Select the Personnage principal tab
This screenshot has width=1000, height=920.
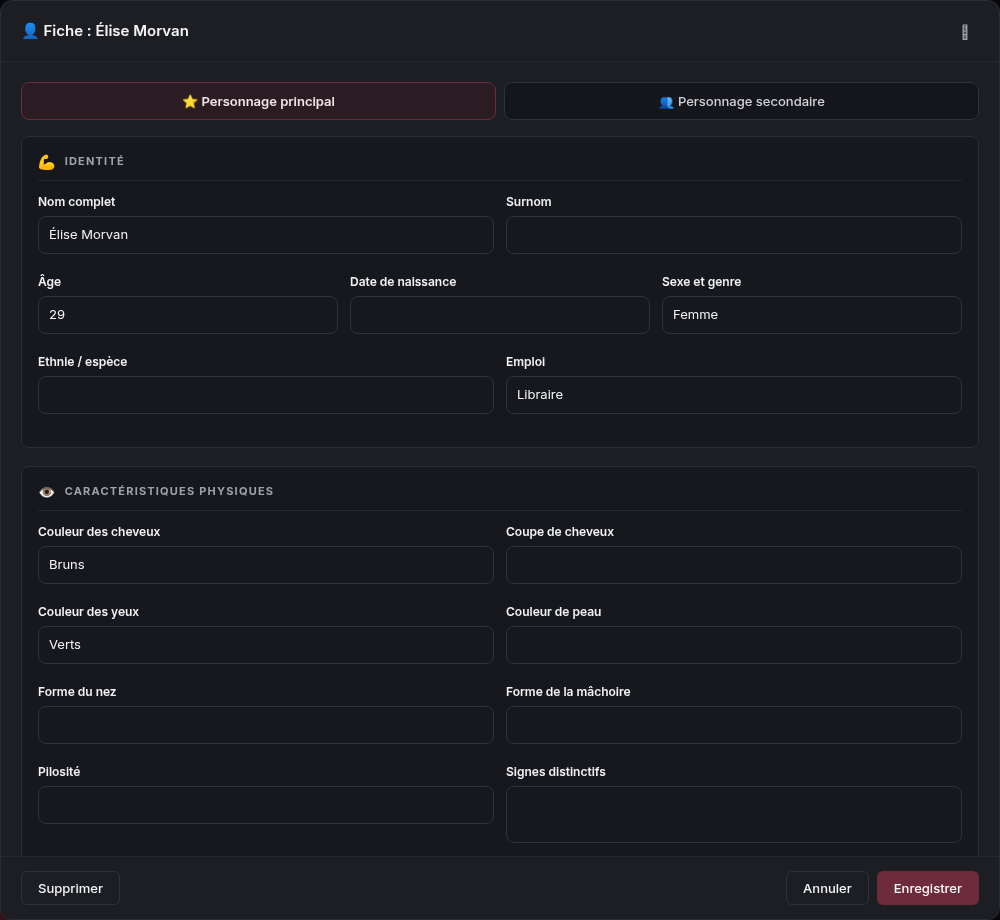coord(258,101)
